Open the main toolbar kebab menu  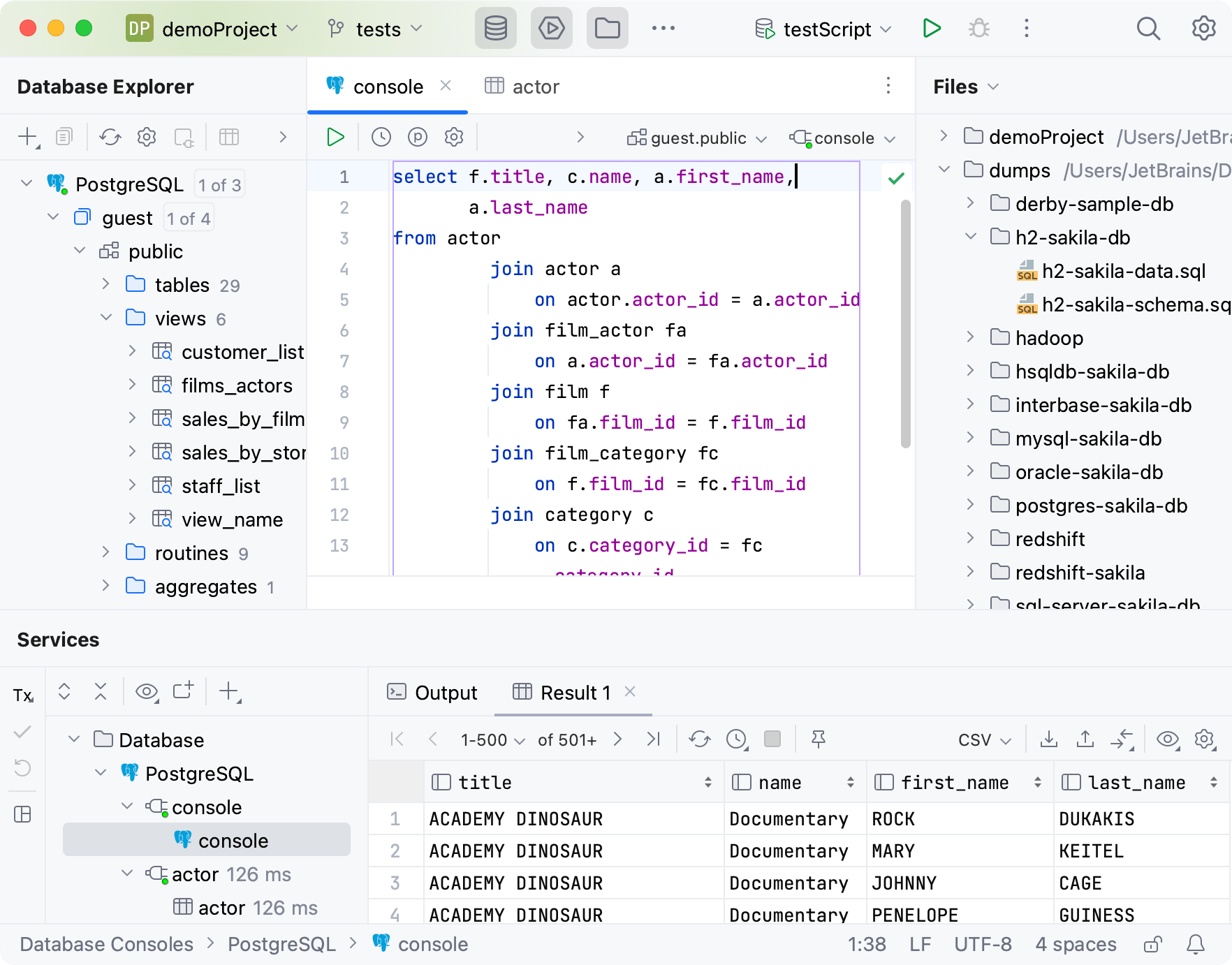tap(1026, 29)
